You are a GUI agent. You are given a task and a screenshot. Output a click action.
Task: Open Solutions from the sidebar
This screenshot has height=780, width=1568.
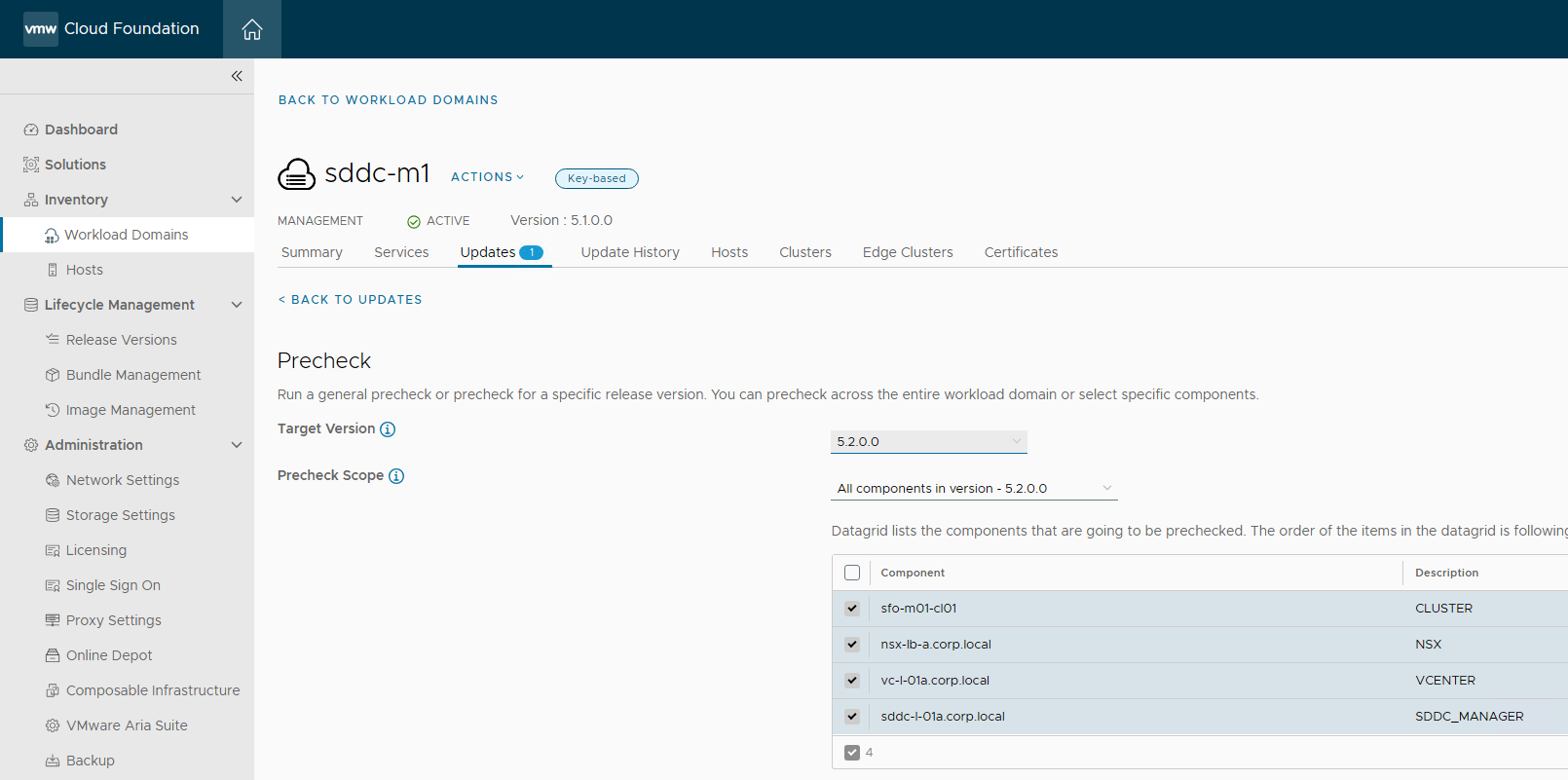click(x=75, y=165)
